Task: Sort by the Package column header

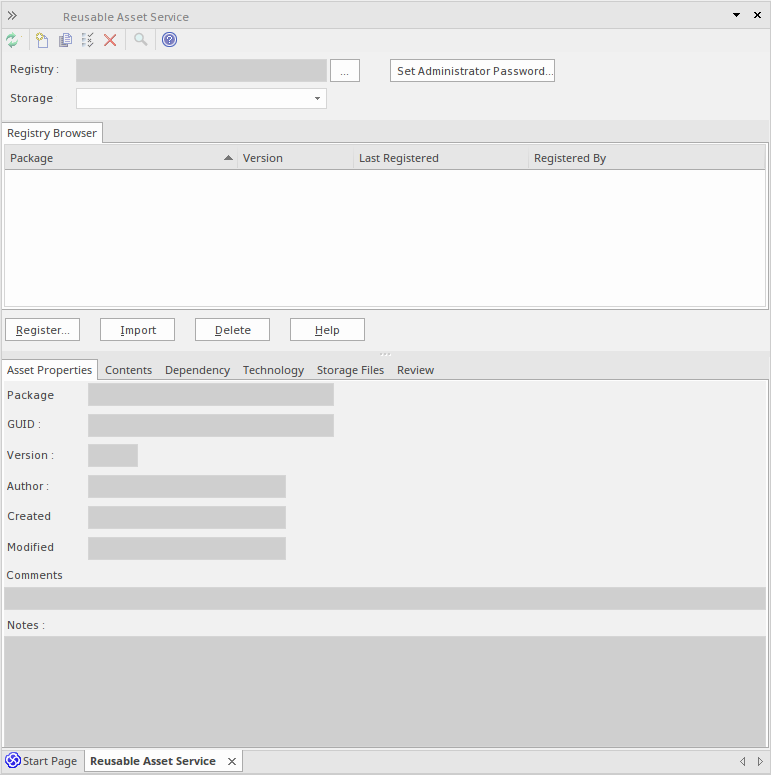Action: click(x=120, y=158)
